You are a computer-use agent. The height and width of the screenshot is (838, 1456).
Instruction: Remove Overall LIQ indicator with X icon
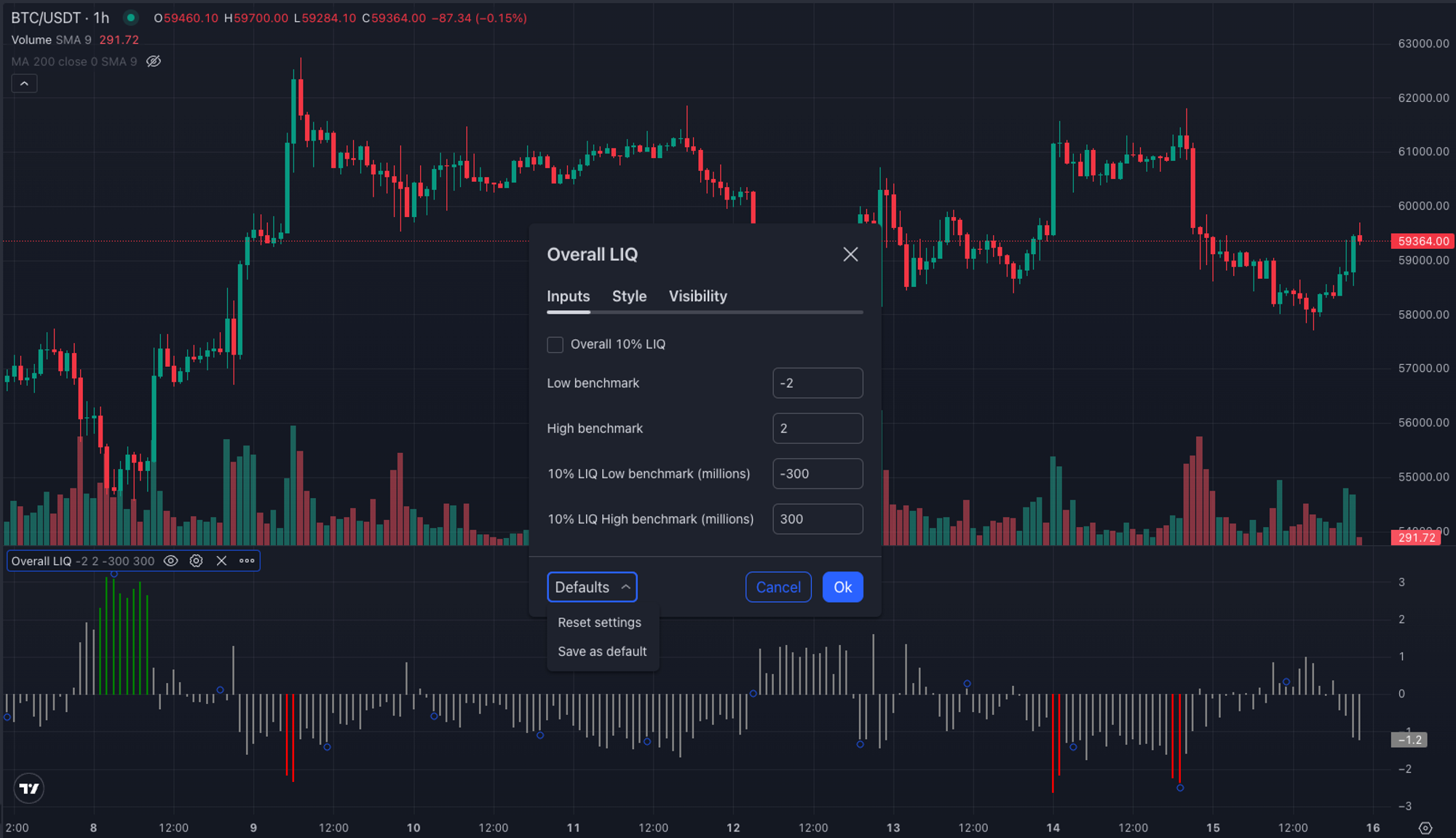pos(221,561)
